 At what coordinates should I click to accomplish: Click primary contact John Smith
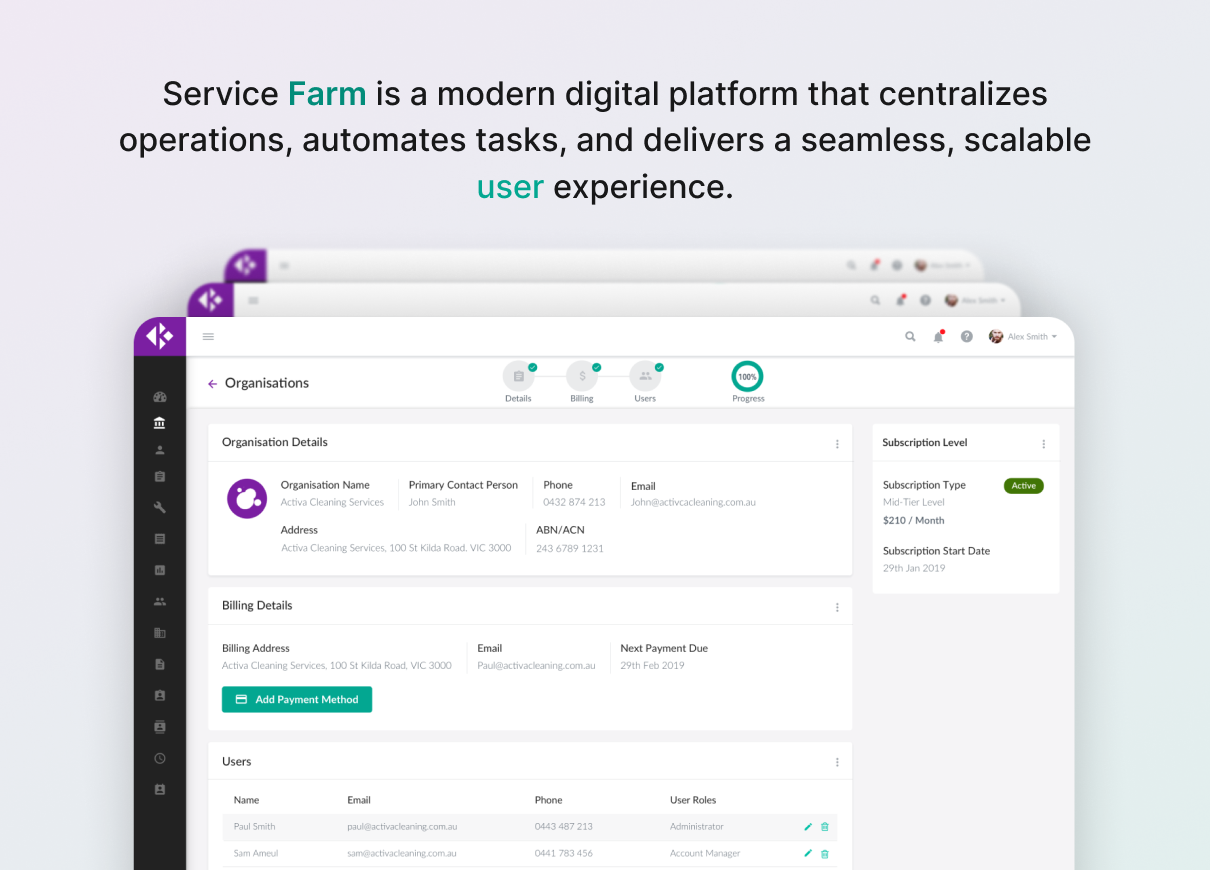point(432,502)
